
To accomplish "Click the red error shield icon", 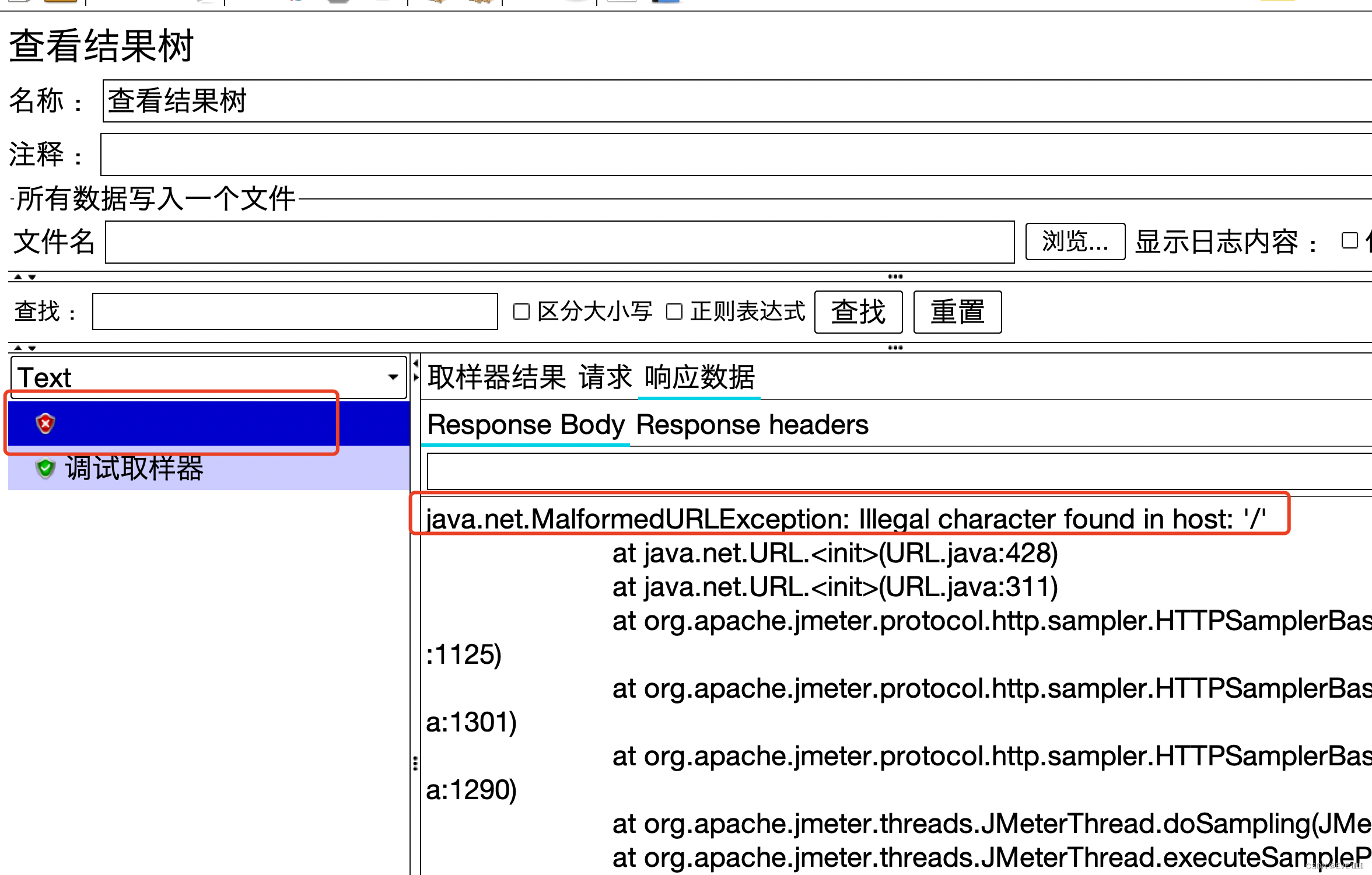I will [45, 423].
